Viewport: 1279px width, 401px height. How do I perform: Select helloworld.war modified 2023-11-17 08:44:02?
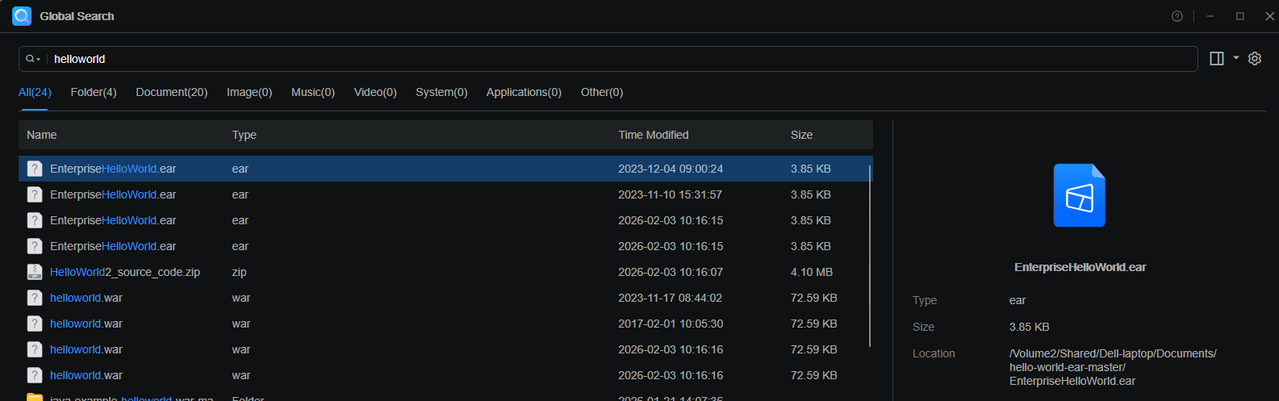[445, 298]
